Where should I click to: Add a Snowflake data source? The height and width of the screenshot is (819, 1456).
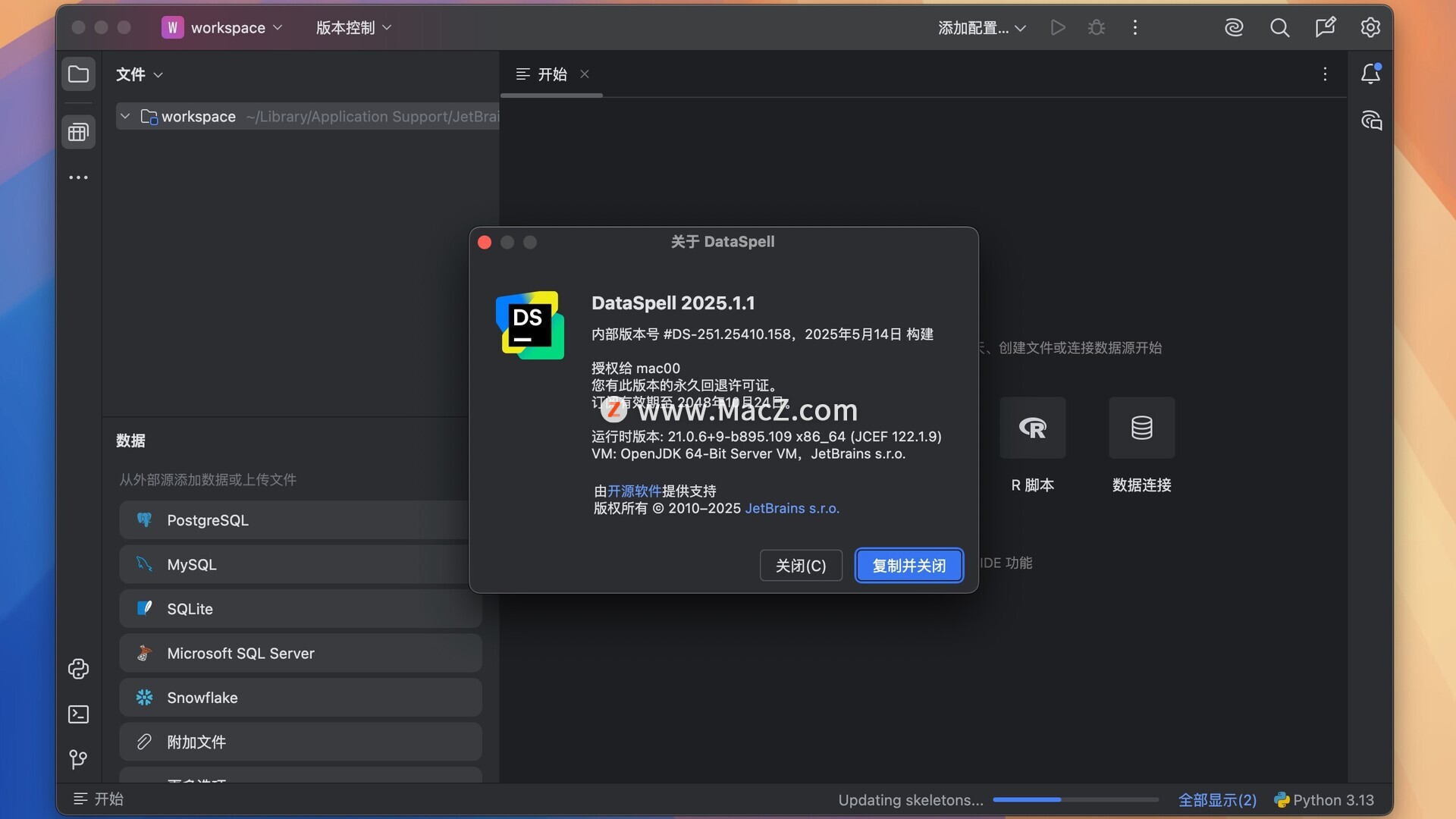coord(300,698)
